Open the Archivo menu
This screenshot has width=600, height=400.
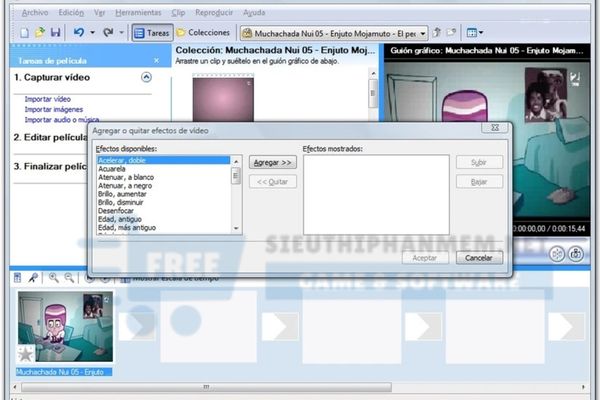click(35, 13)
